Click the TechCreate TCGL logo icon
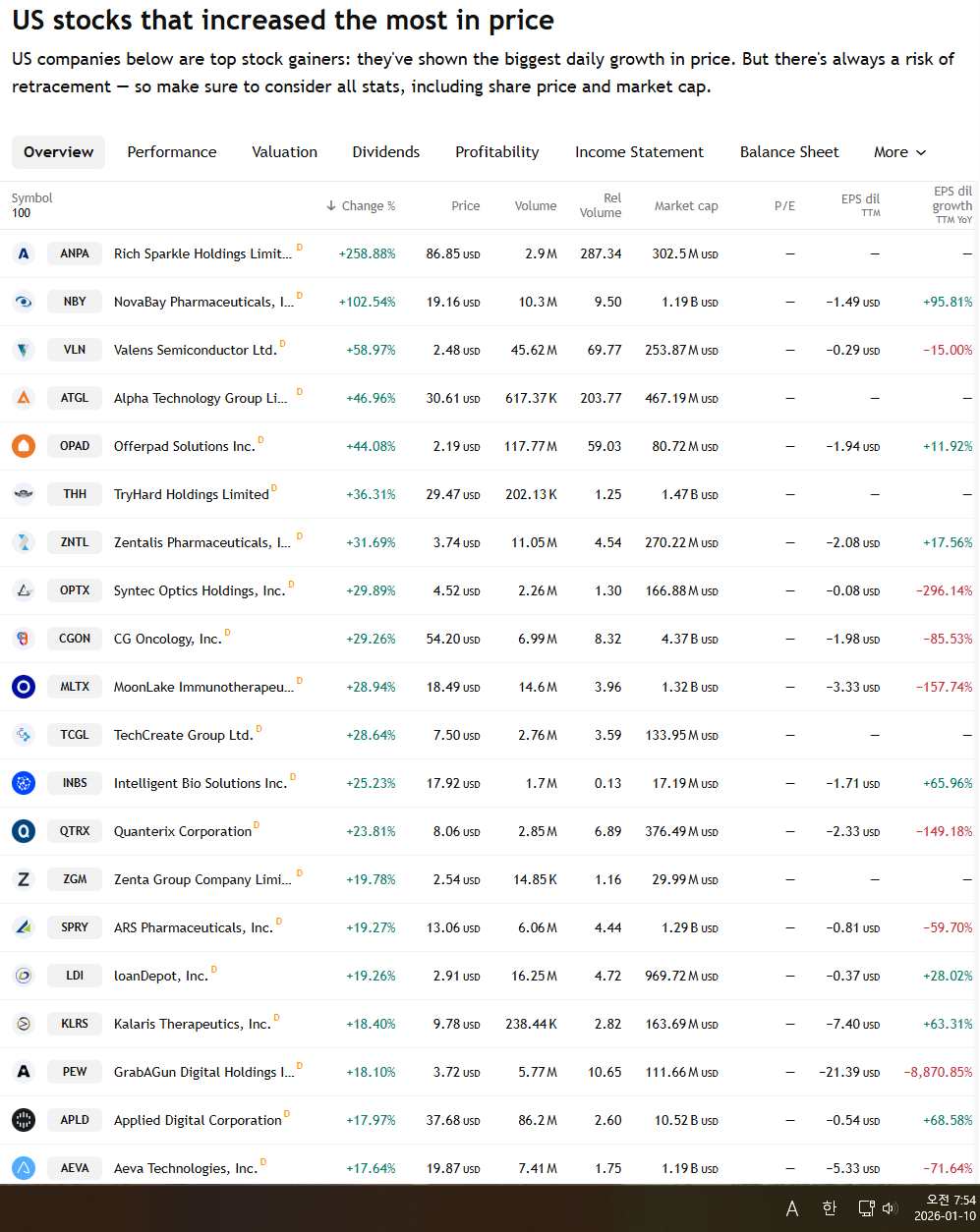 (24, 735)
